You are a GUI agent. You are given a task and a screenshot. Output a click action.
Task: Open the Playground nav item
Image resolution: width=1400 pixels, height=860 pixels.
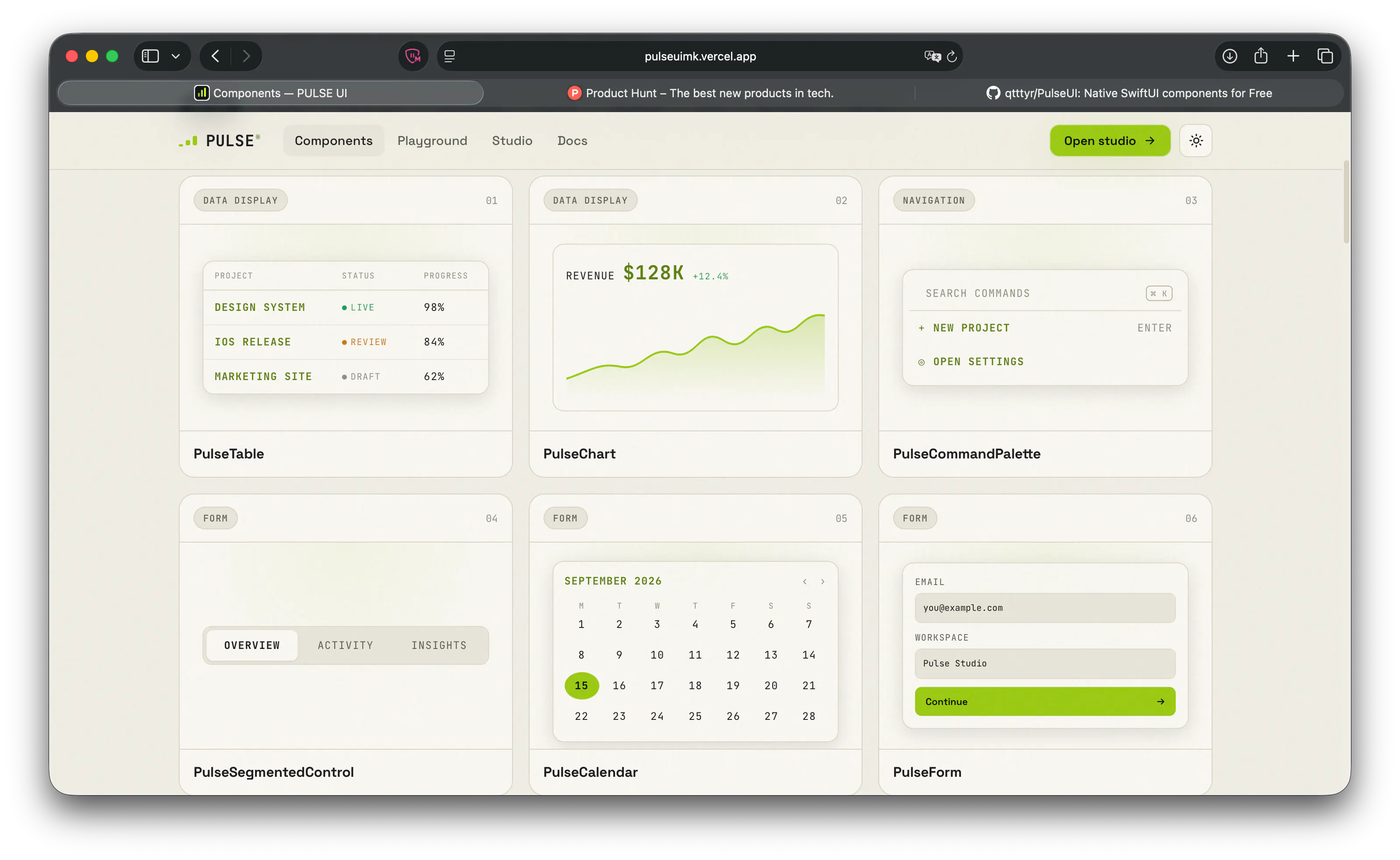click(x=432, y=141)
